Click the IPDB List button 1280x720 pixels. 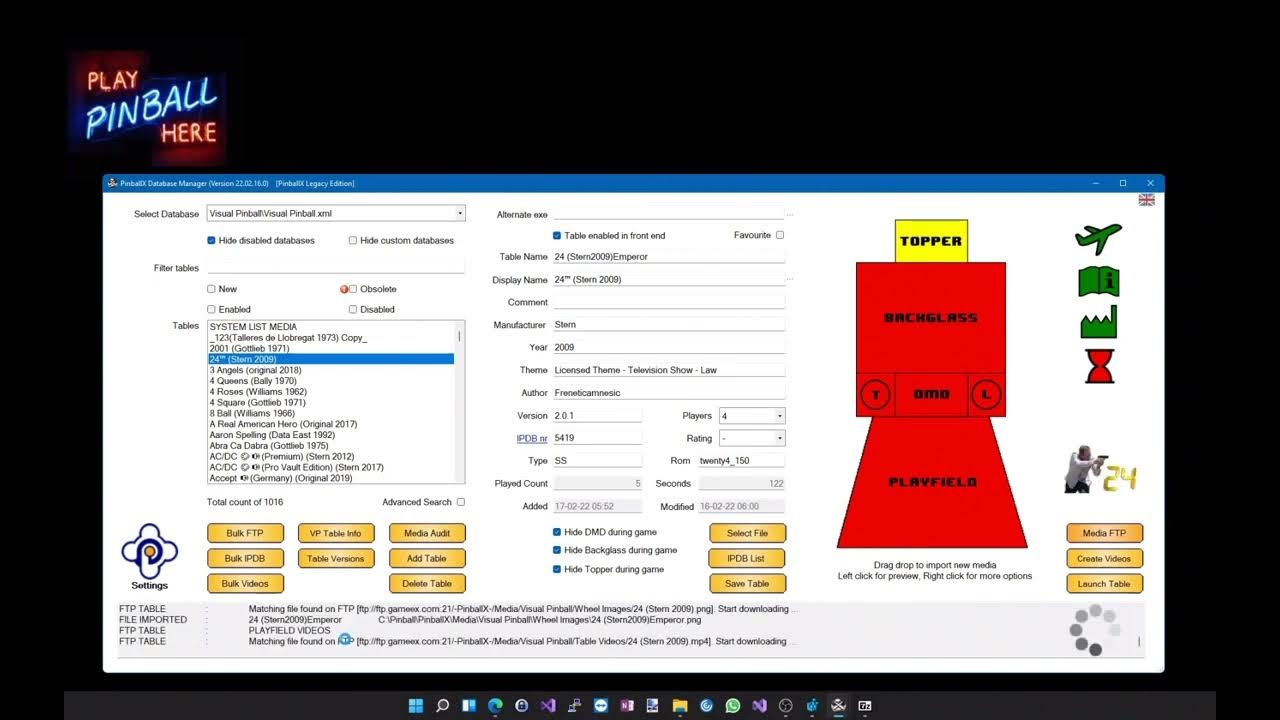(747, 558)
